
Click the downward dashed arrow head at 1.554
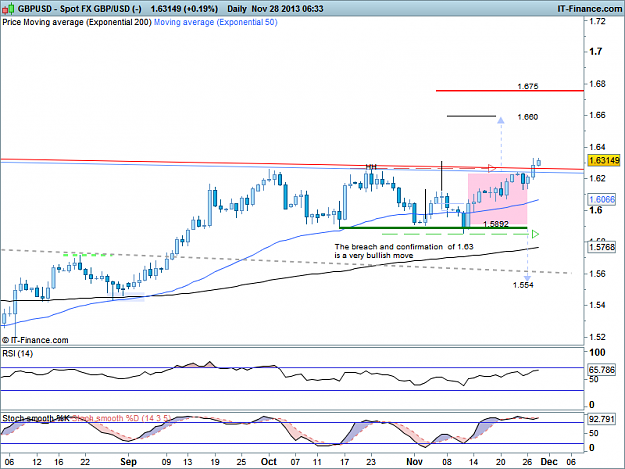point(527,278)
